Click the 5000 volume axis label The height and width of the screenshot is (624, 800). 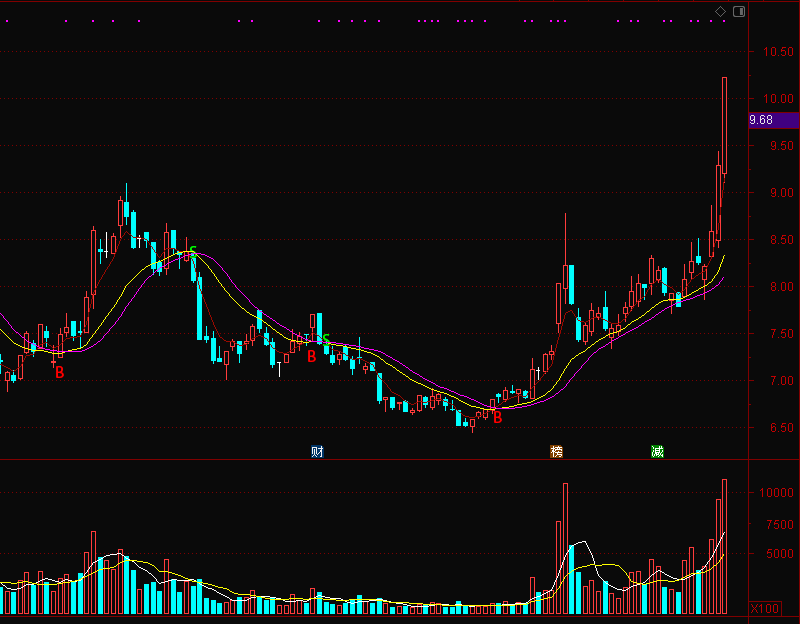point(780,554)
